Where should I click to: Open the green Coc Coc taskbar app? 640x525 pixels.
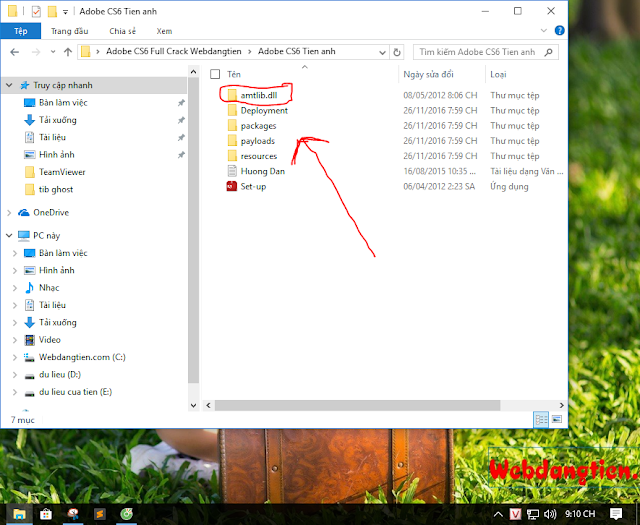(126, 514)
